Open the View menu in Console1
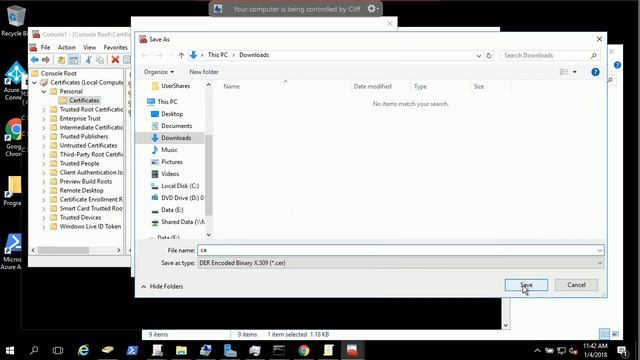 point(89,47)
